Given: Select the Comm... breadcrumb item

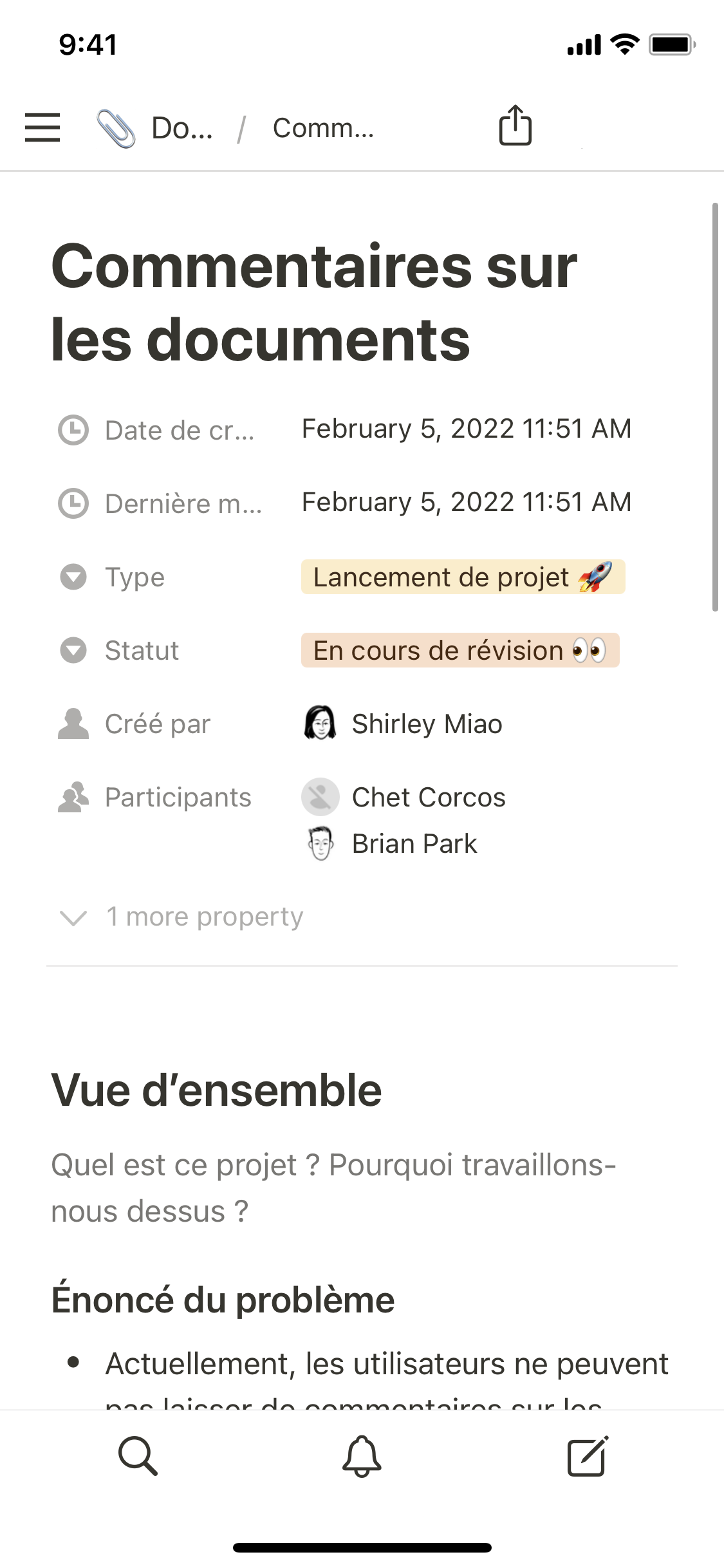Looking at the screenshot, I should tap(323, 128).
